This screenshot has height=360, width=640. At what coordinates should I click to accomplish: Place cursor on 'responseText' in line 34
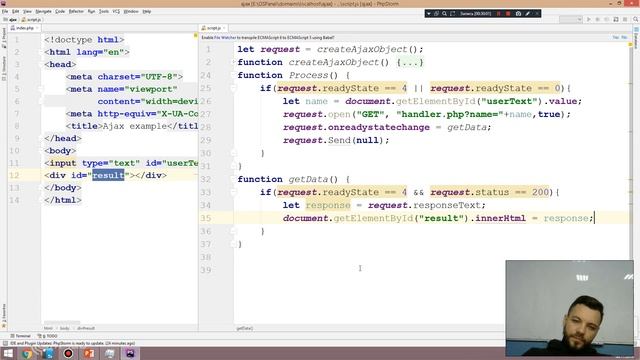[447, 205]
